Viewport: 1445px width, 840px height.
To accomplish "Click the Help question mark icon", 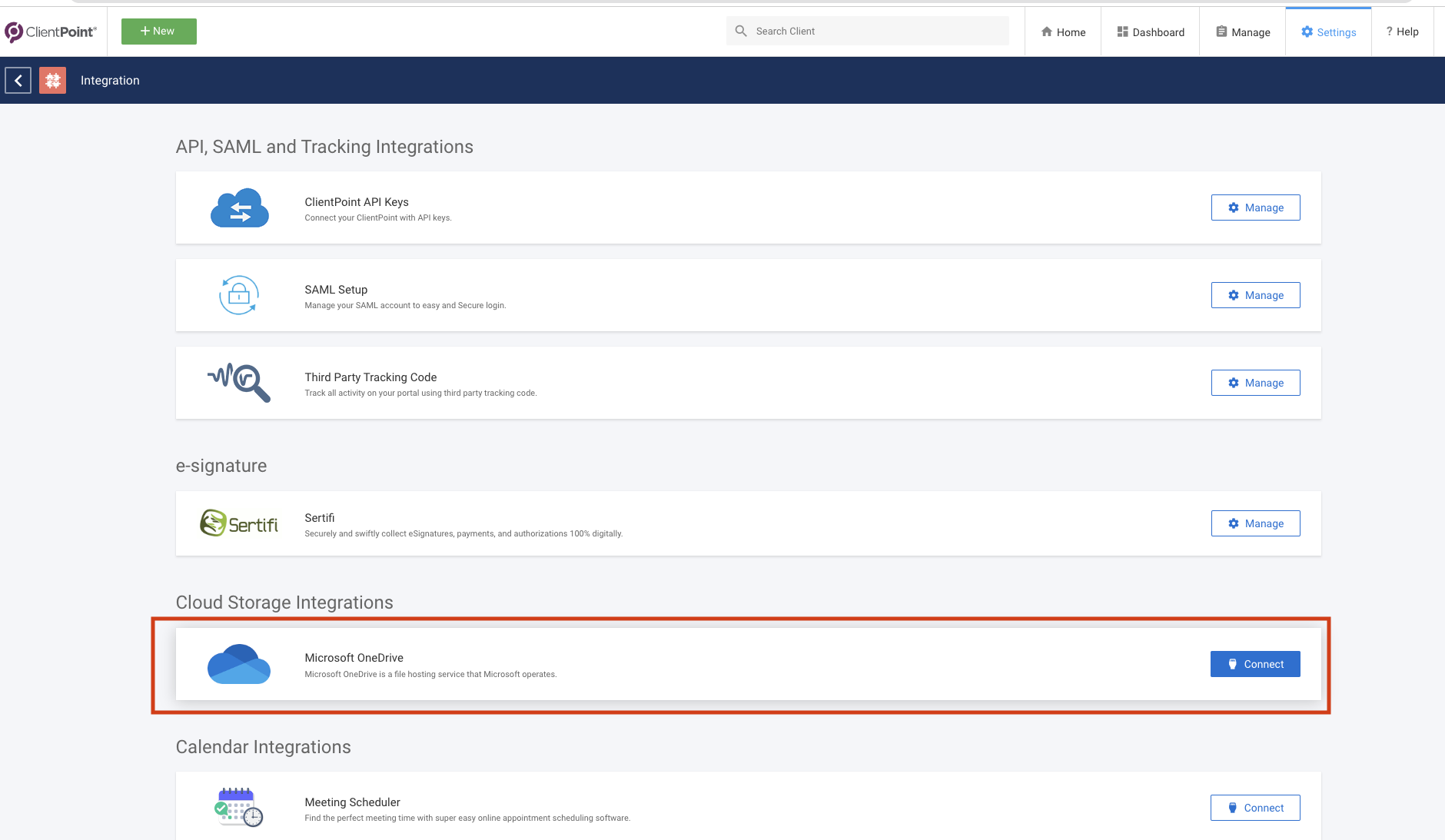I will (1388, 32).
